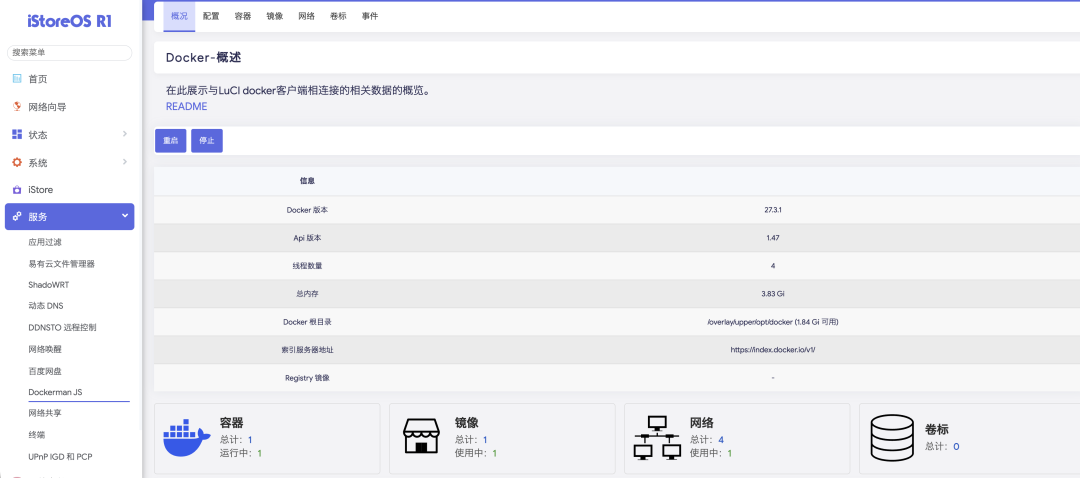This screenshot has width=1080, height=478.
Task: Click the 系统 gear icon
Action: (x=17, y=163)
